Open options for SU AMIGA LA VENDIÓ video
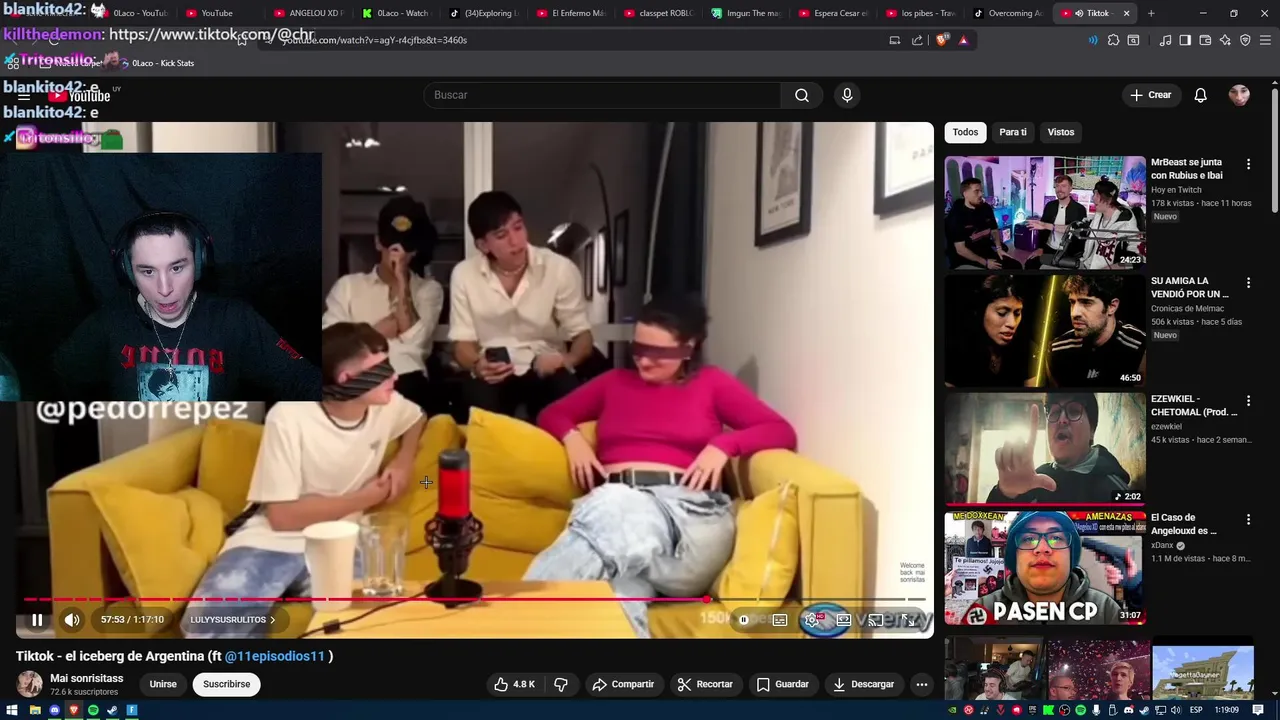1280x720 pixels. point(1248,283)
